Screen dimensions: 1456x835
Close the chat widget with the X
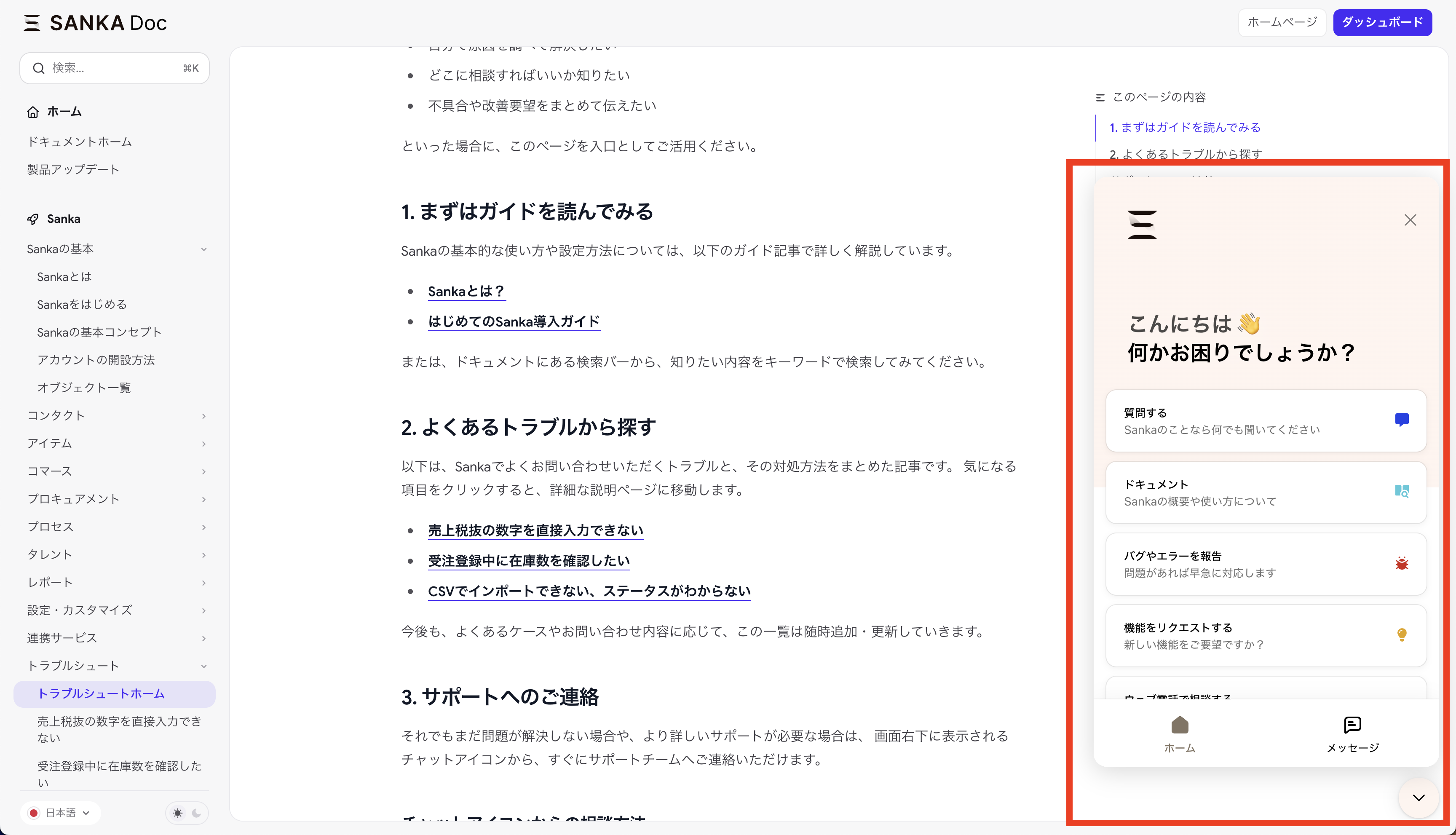[x=1410, y=219]
